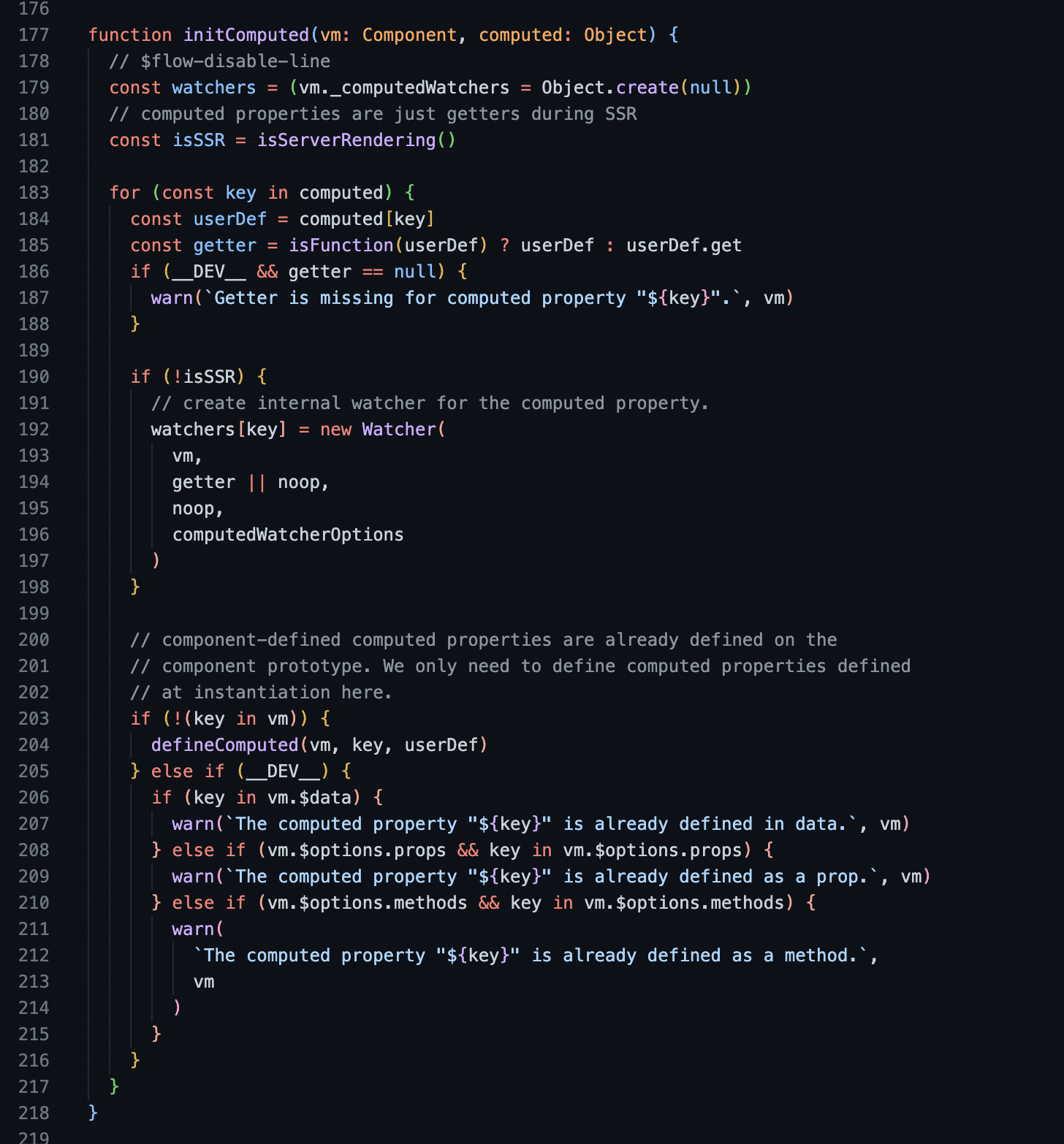Screen dimensions: 1064x1144
Task: Click line number 188 in the gutter
Action: (34, 324)
